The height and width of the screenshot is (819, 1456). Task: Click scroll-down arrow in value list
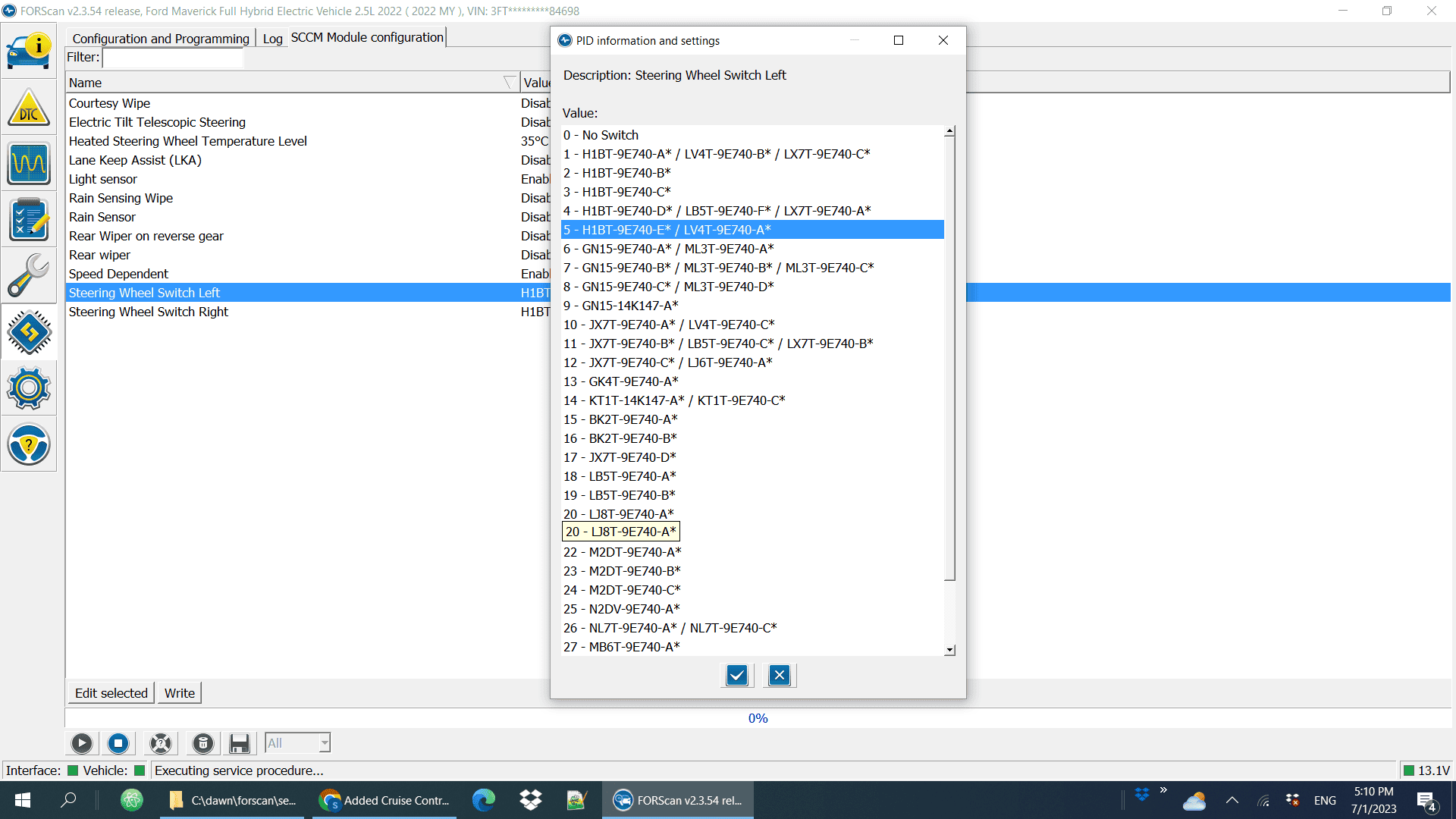click(x=949, y=650)
